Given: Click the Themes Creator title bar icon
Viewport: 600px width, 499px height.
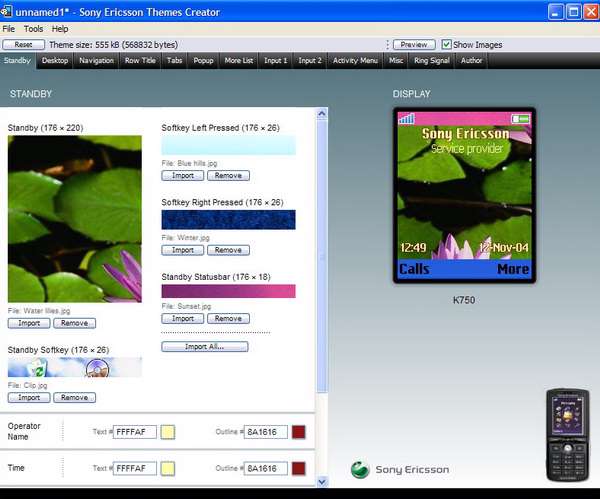Looking at the screenshot, I should tap(6, 11).
